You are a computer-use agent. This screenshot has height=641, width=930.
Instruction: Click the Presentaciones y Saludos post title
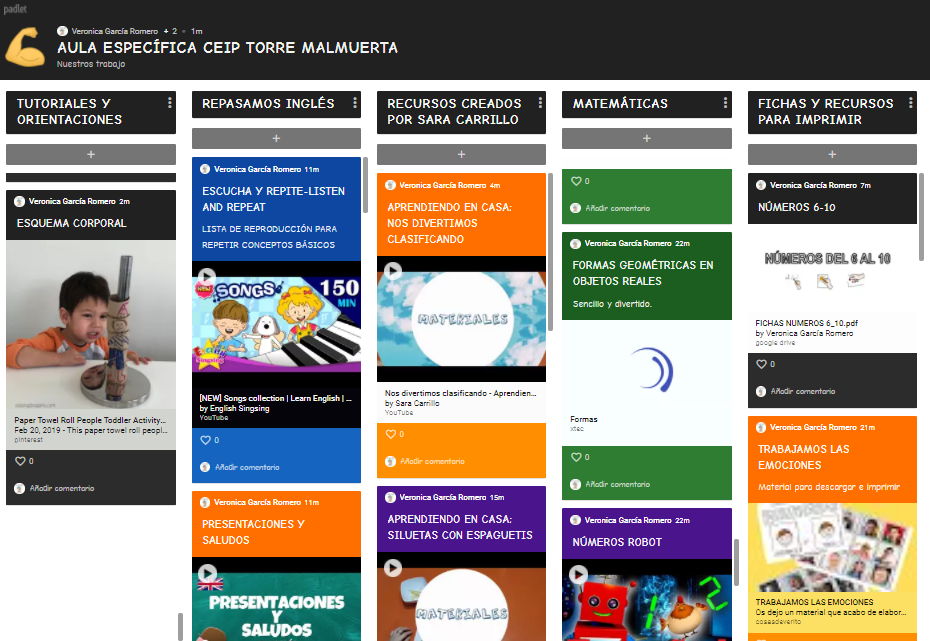click(x=253, y=532)
